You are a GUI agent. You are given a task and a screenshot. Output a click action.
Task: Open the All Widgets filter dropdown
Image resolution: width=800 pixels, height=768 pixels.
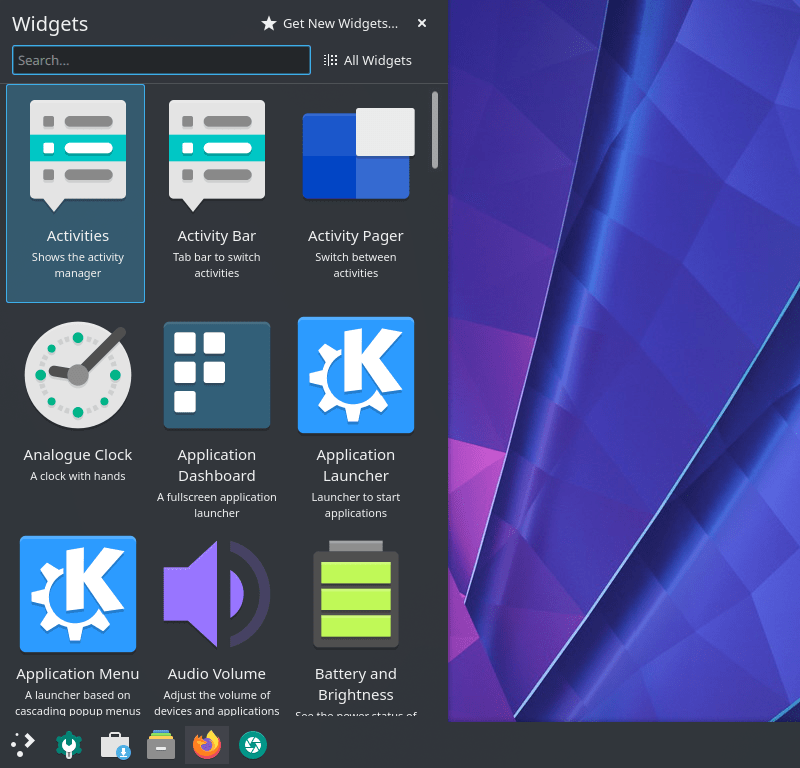click(x=368, y=60)
